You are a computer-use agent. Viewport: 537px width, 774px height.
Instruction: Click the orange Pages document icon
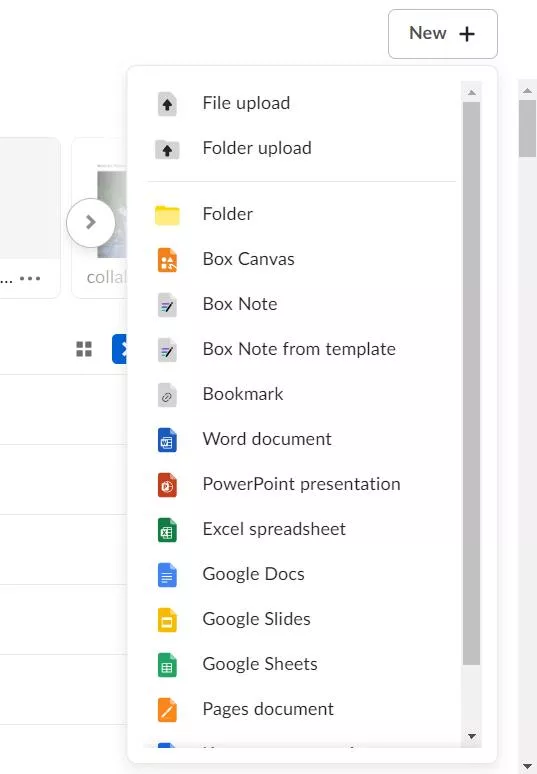click(x=167, y=710)
